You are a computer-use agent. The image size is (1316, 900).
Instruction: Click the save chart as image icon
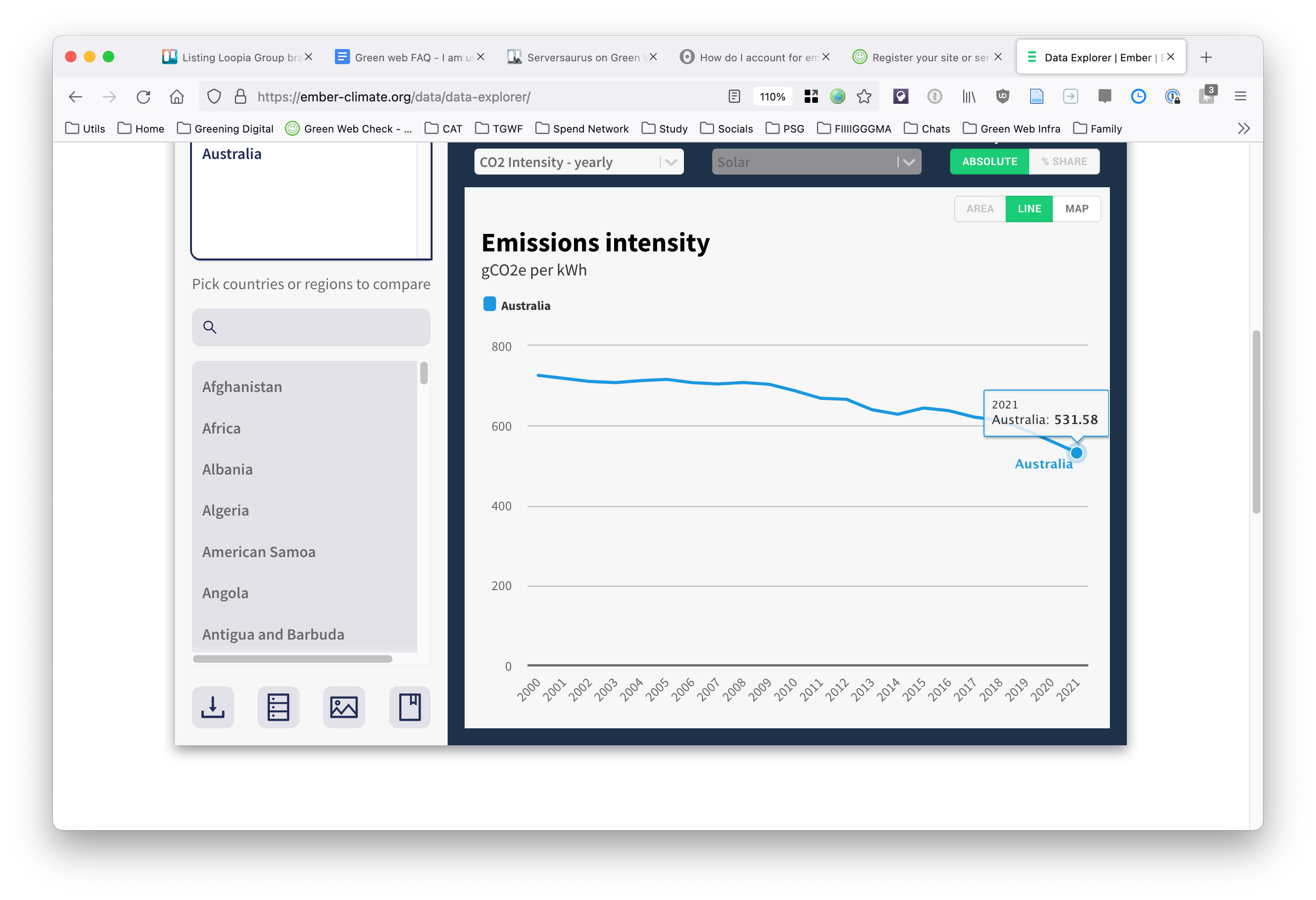[344, 707]
